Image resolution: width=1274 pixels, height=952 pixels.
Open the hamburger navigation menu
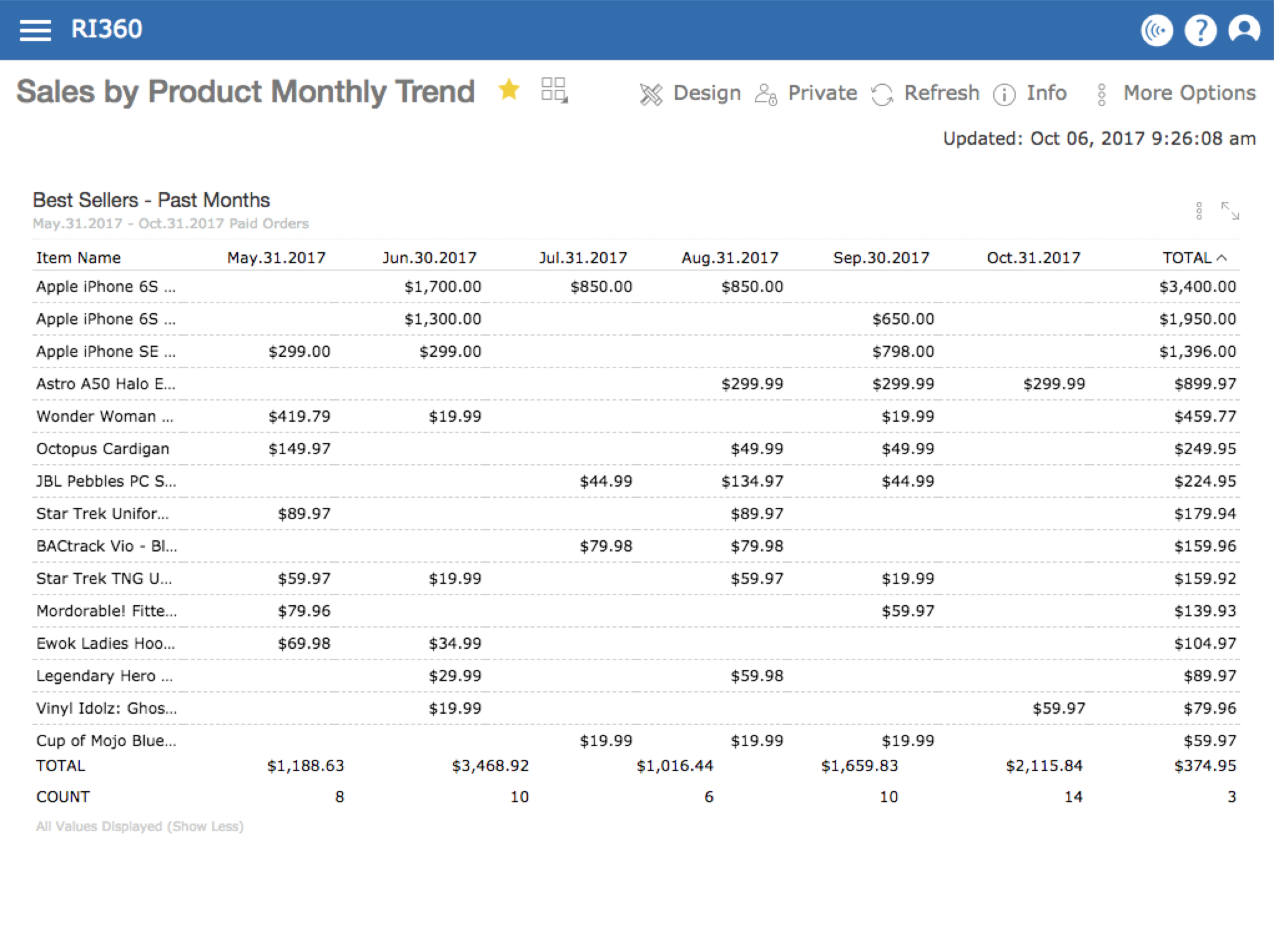pyautogui.click(x=35, y=30)
